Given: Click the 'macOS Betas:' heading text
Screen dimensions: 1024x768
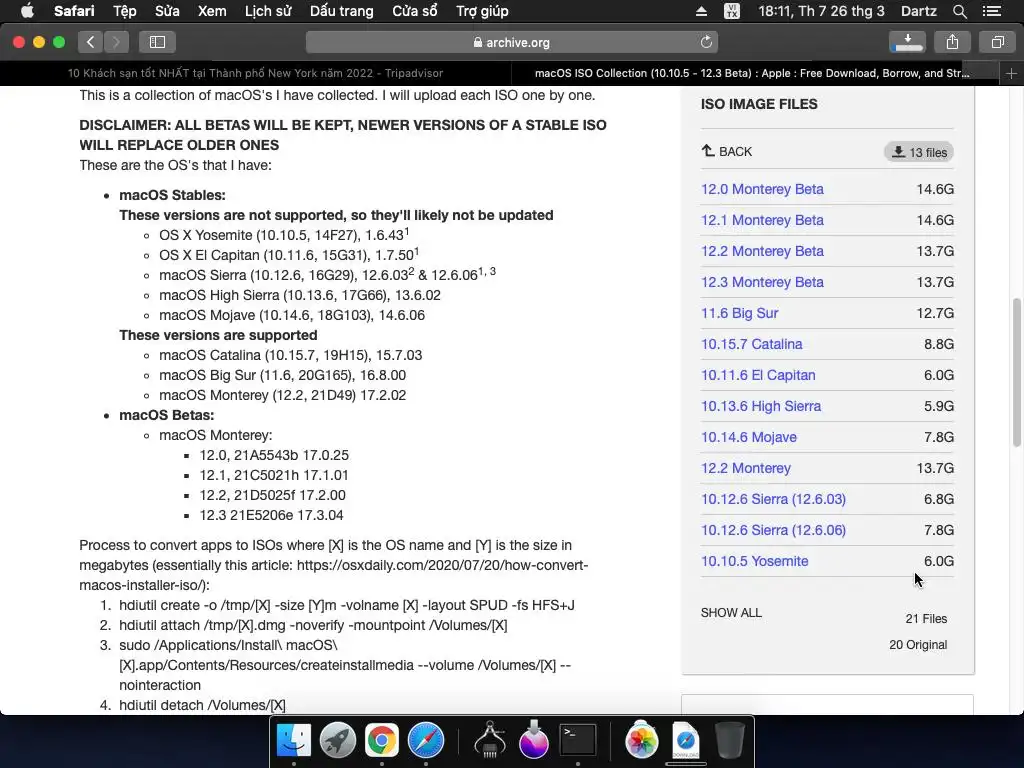Looking at the screenshot, I should pyautogui.click(x=167, y=415).
